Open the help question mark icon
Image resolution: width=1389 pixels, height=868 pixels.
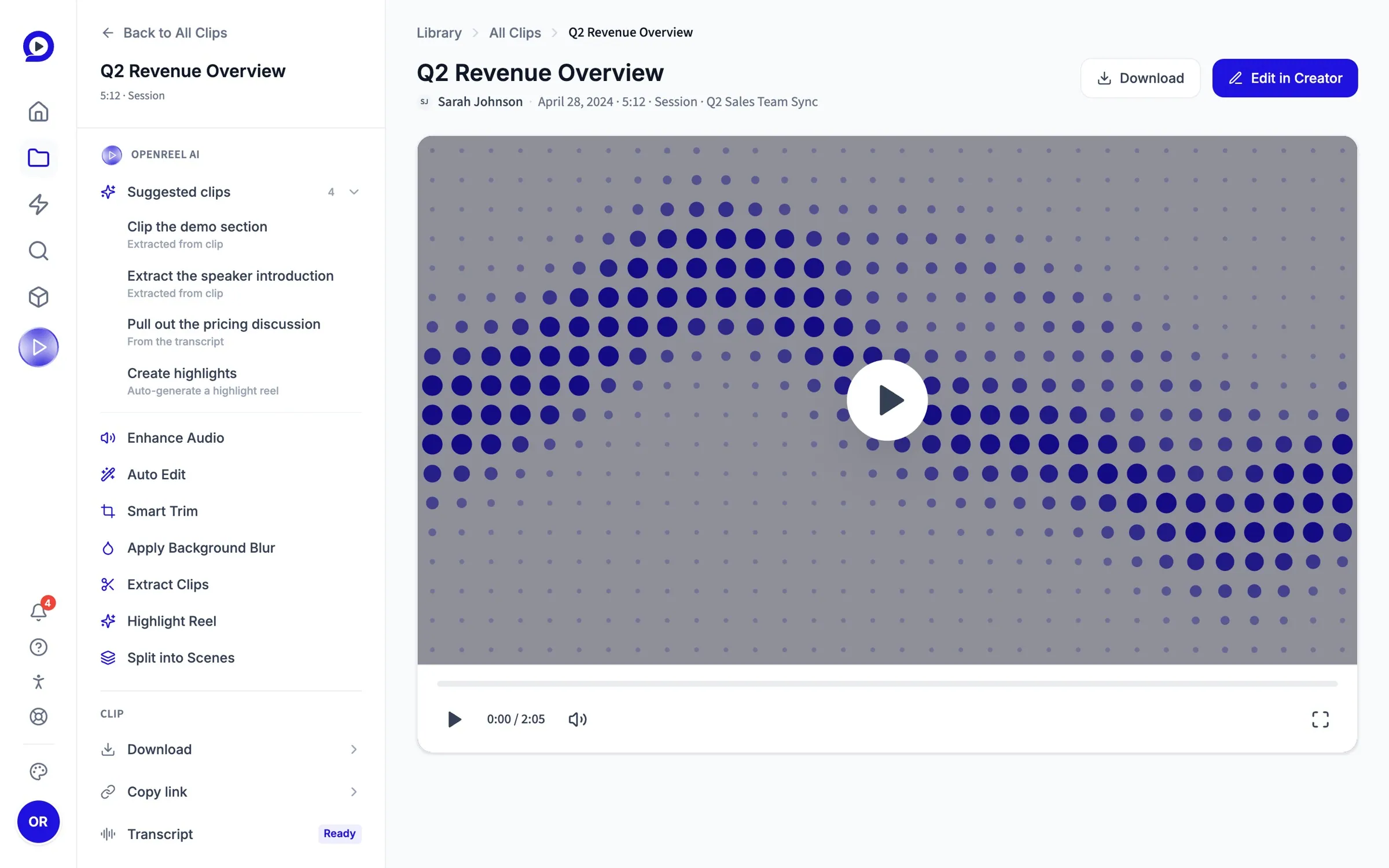tap(38, 647)
